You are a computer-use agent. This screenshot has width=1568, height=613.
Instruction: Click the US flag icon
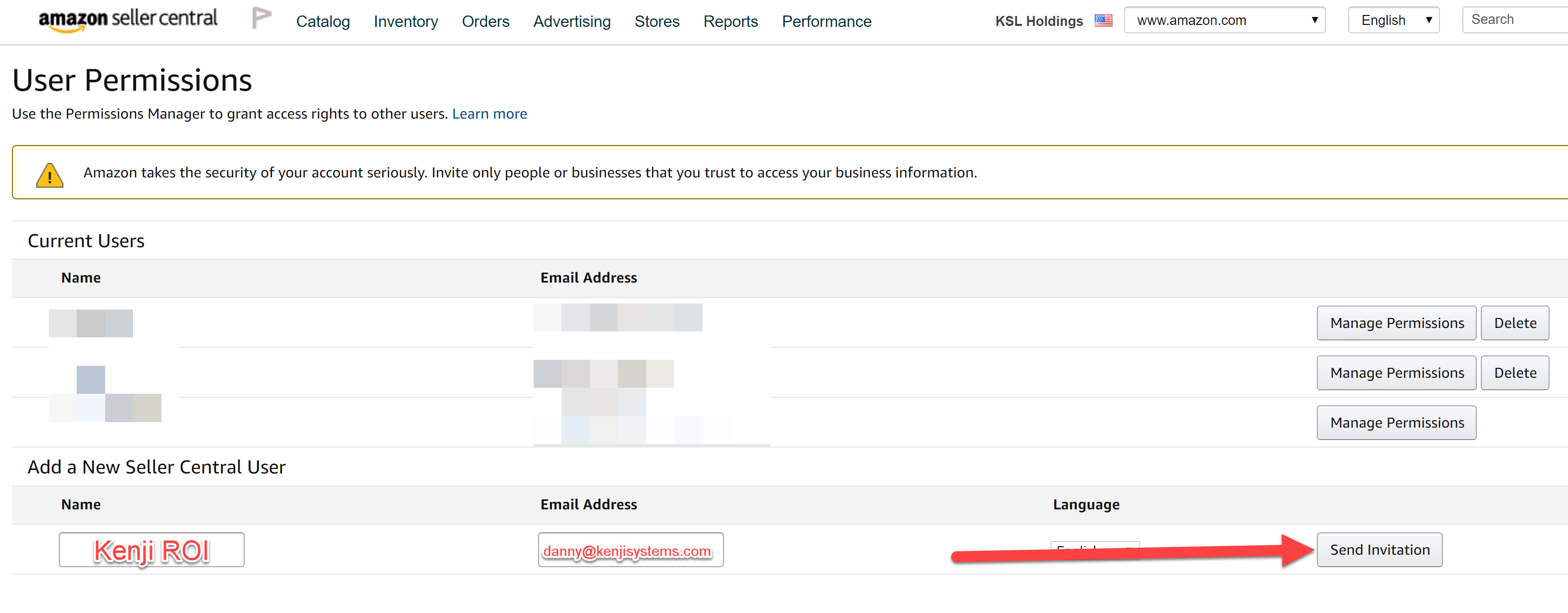point(1103,21)
